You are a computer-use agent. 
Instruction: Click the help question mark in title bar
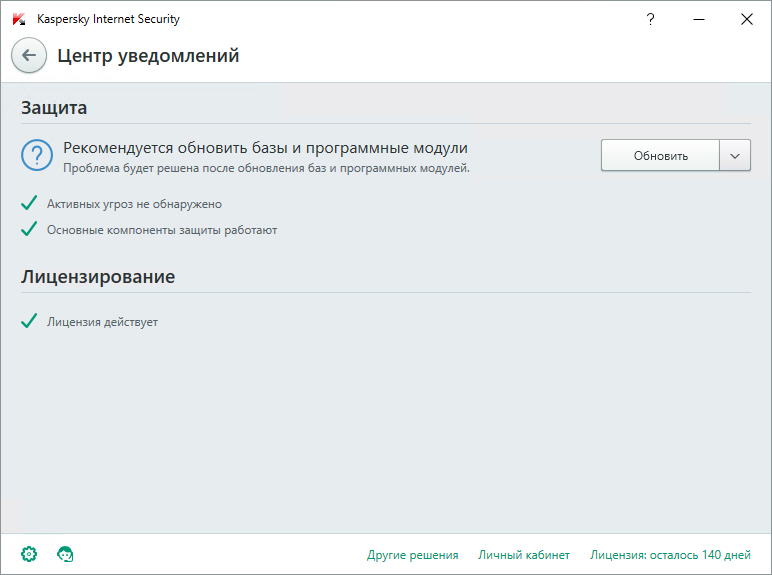(x=650, y=19)
